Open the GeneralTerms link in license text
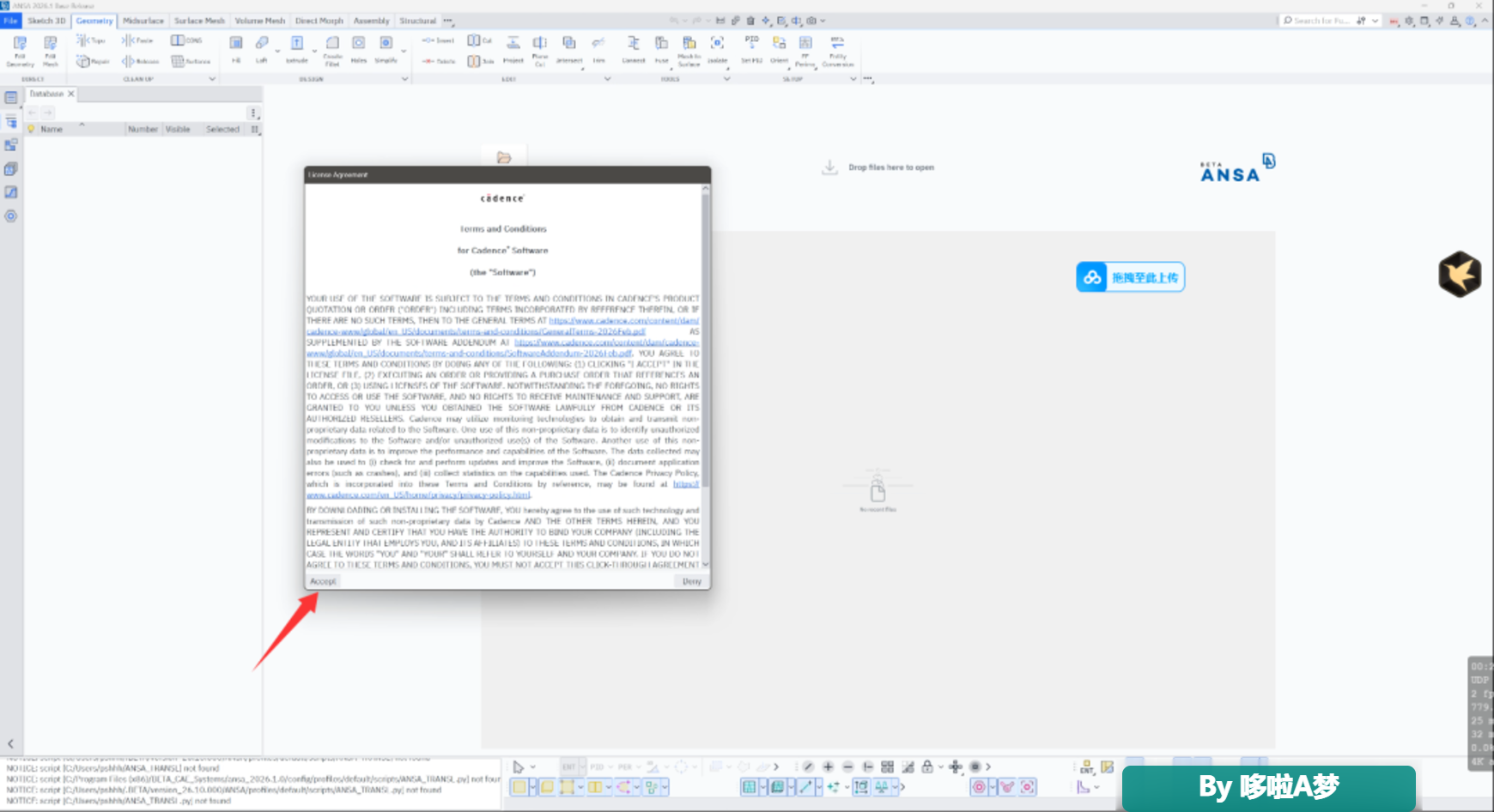The image size is (1494, 812). coord(503,326)
